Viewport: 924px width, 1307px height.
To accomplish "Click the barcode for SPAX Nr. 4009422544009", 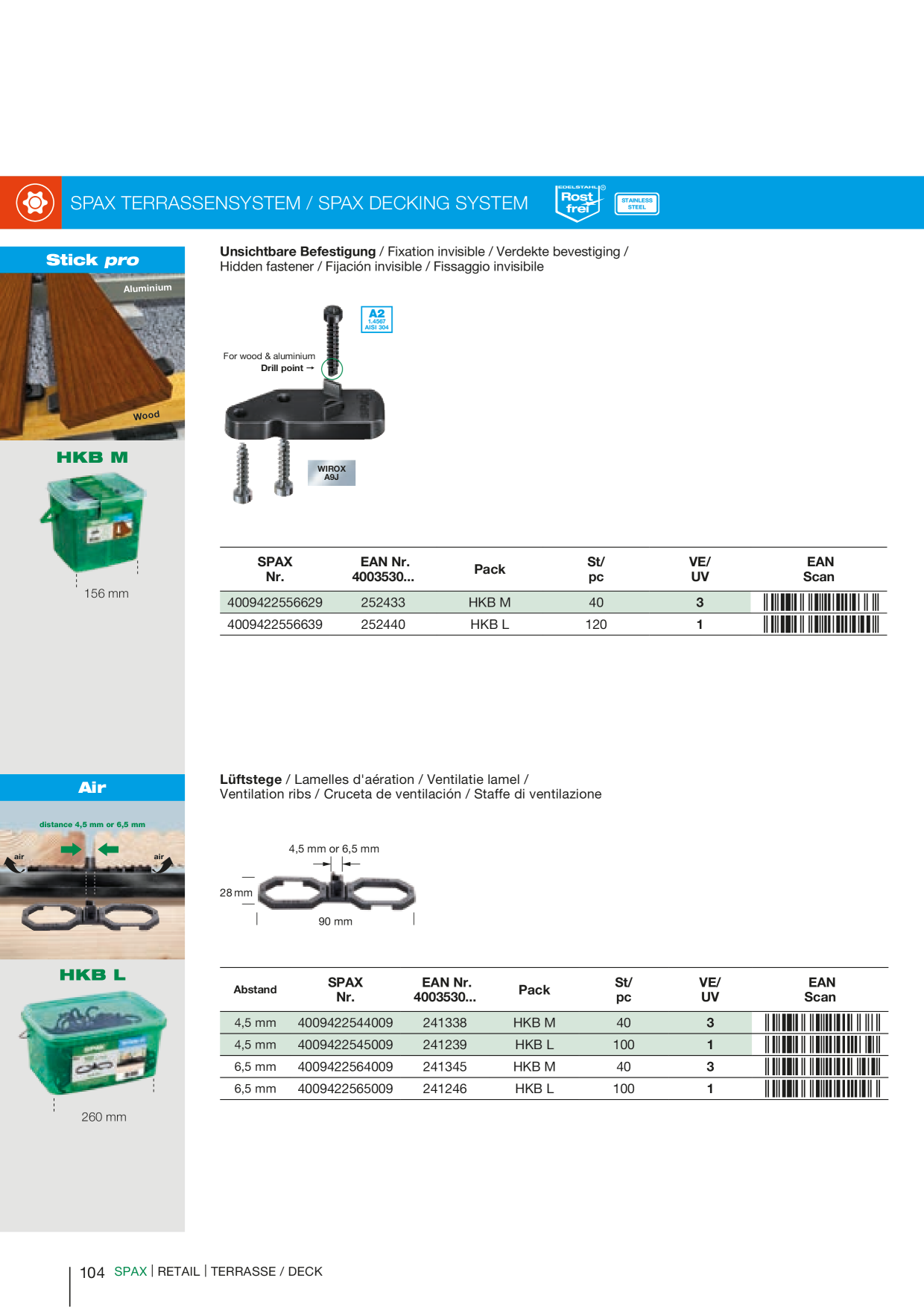I will (x=823, y=1022).
